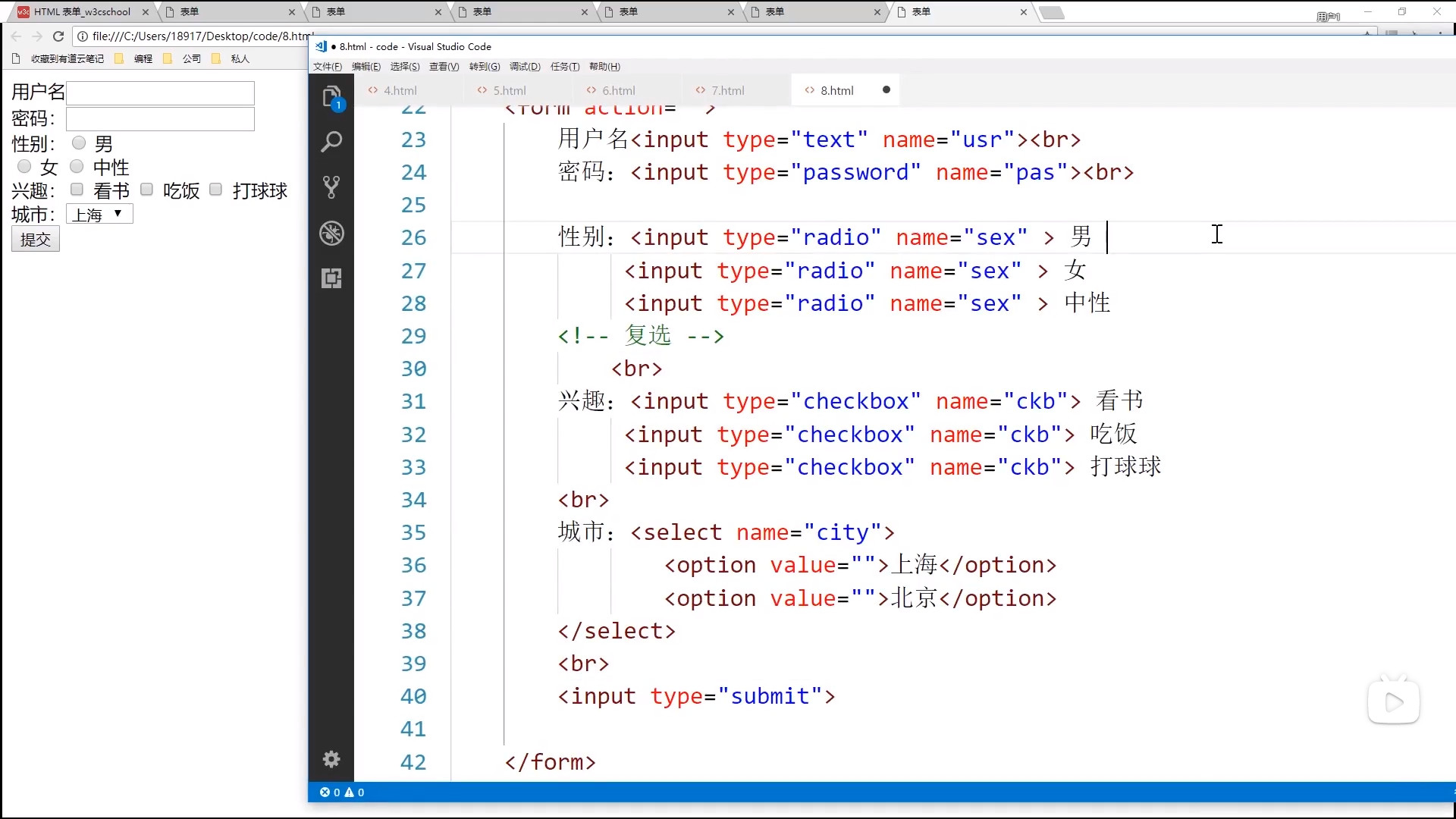Select the 男 radio button
The height and width of the screenshot is (819, 1456).
(79, 143)
